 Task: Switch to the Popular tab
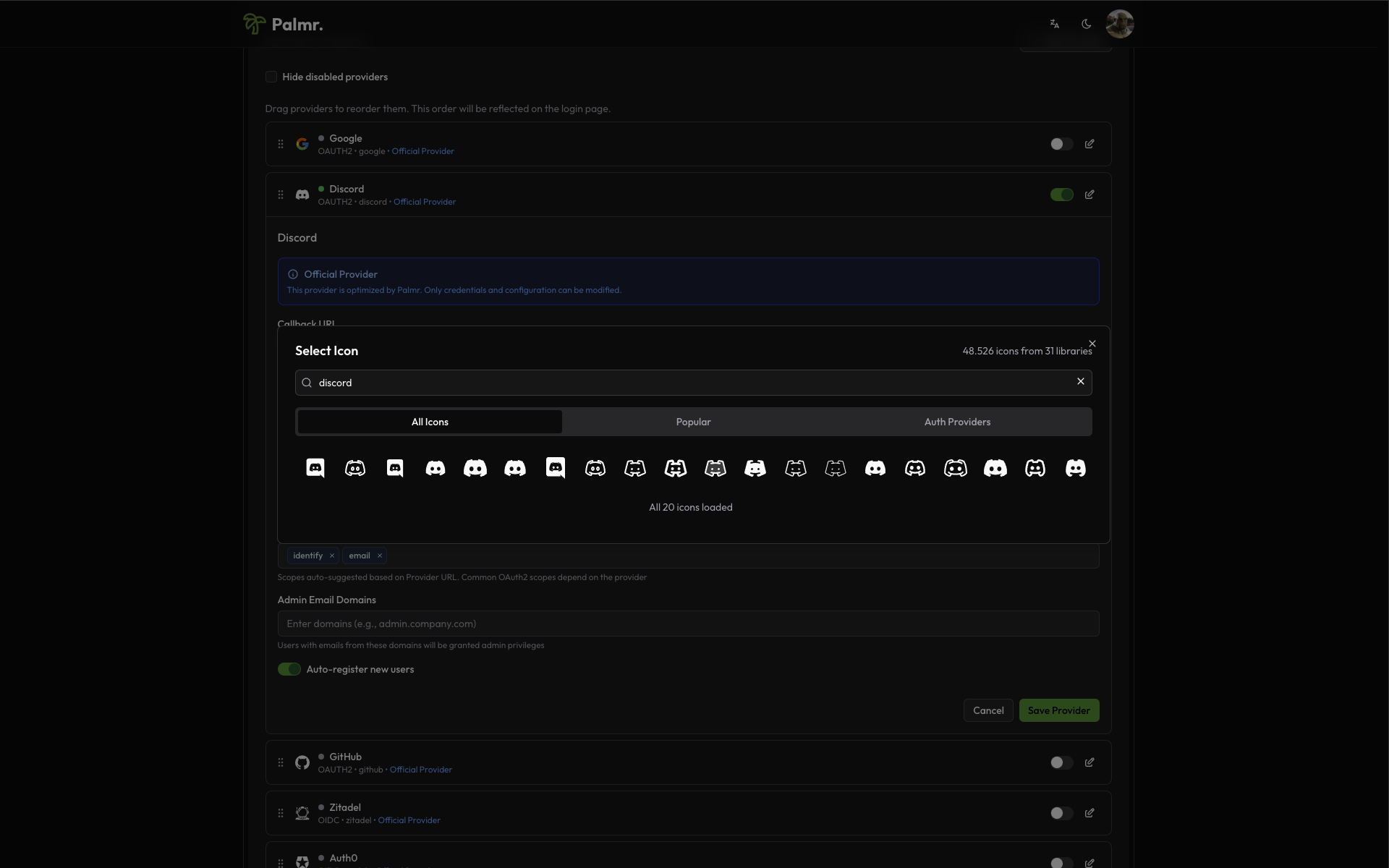click(693, 422)
